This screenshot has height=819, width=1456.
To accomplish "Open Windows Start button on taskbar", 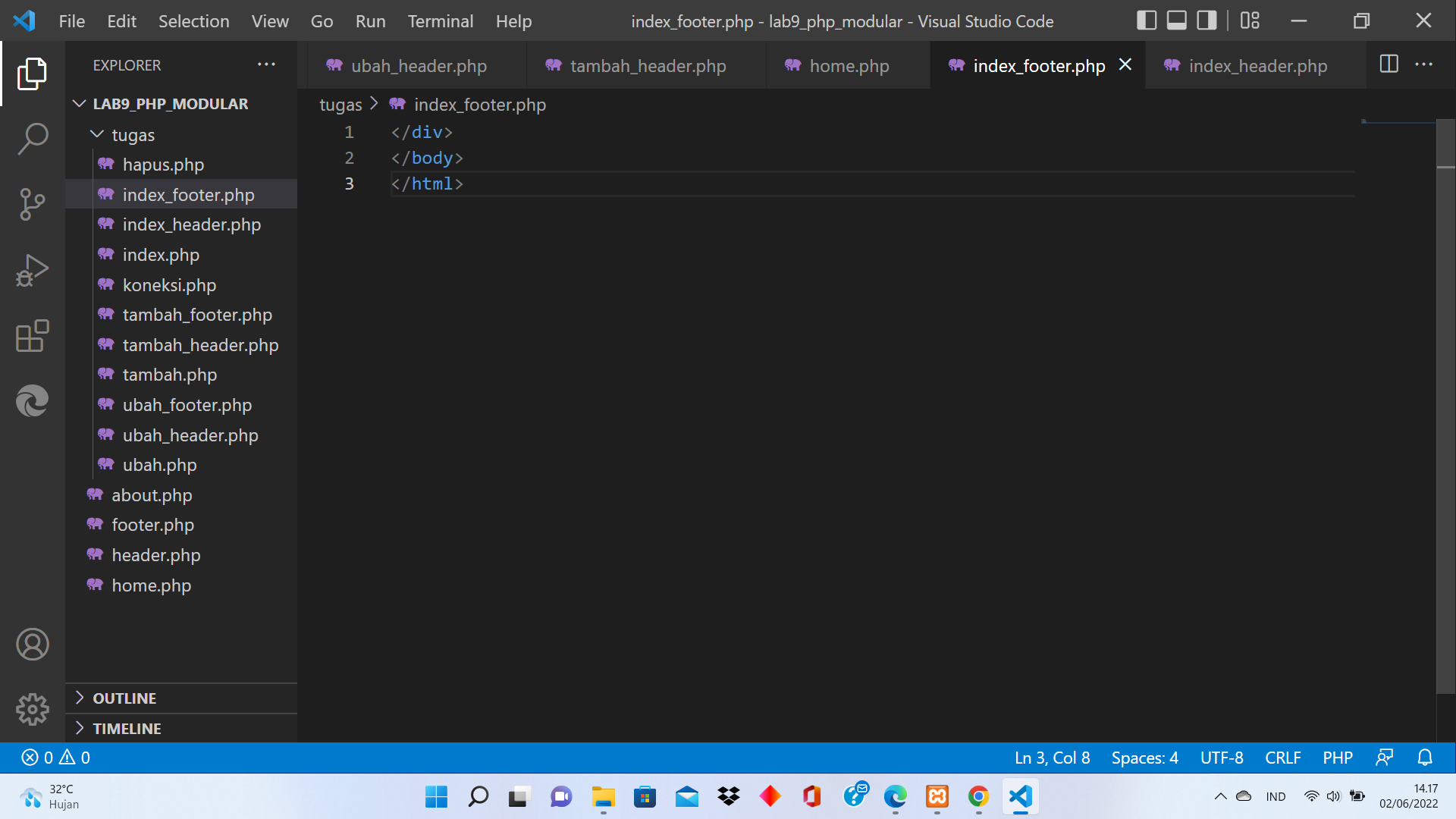I will (436, 796).
